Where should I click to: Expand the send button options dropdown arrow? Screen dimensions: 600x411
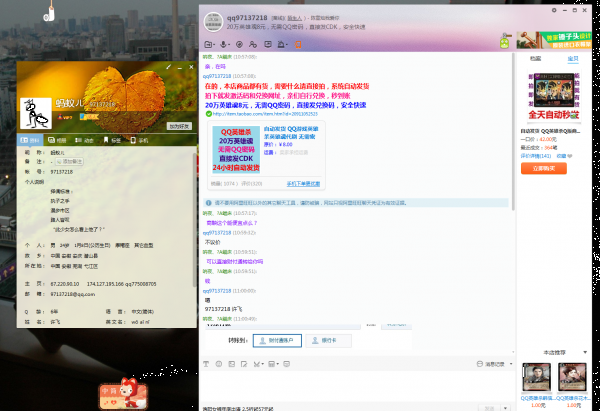(x=505, y=408)
